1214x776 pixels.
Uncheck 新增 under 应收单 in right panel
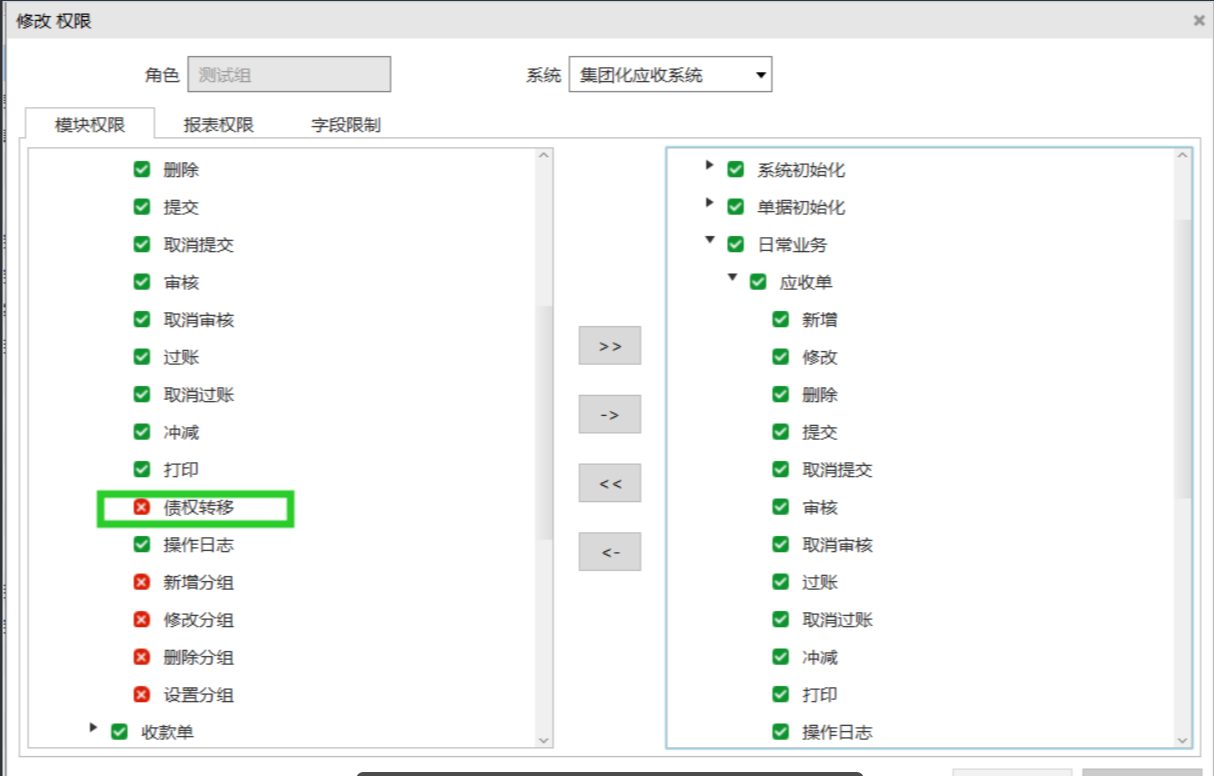(781, 320)
